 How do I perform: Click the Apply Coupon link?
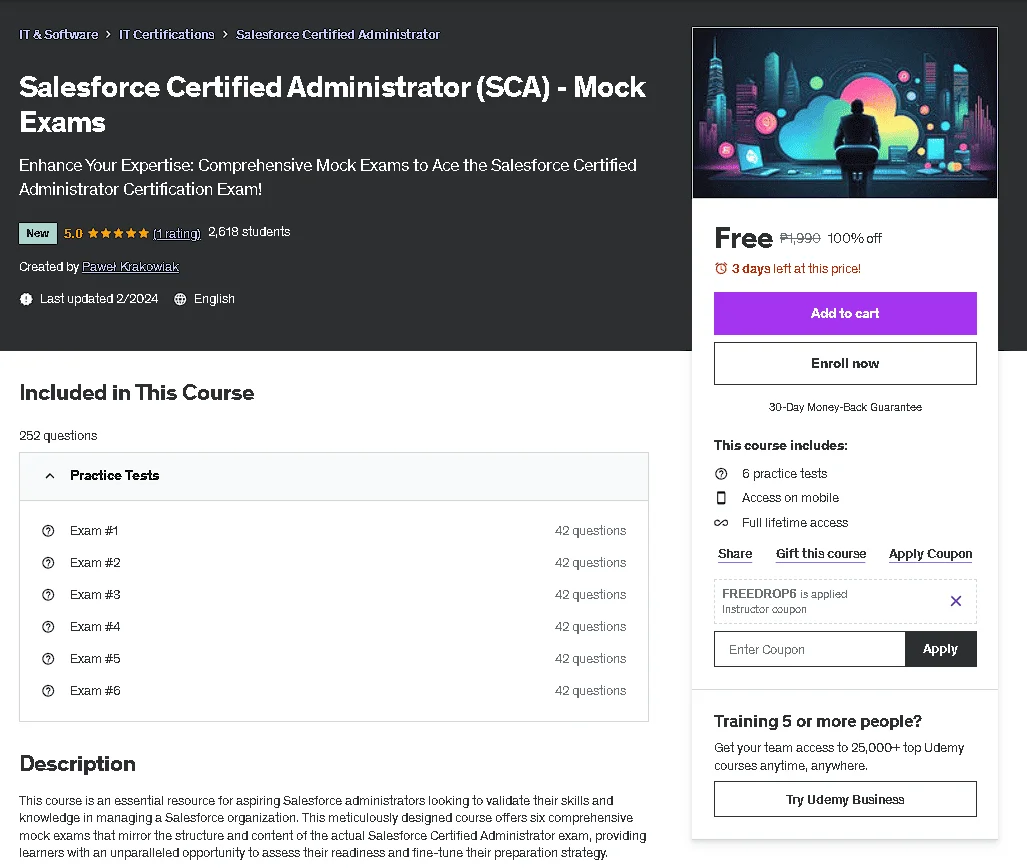point(930,554)
